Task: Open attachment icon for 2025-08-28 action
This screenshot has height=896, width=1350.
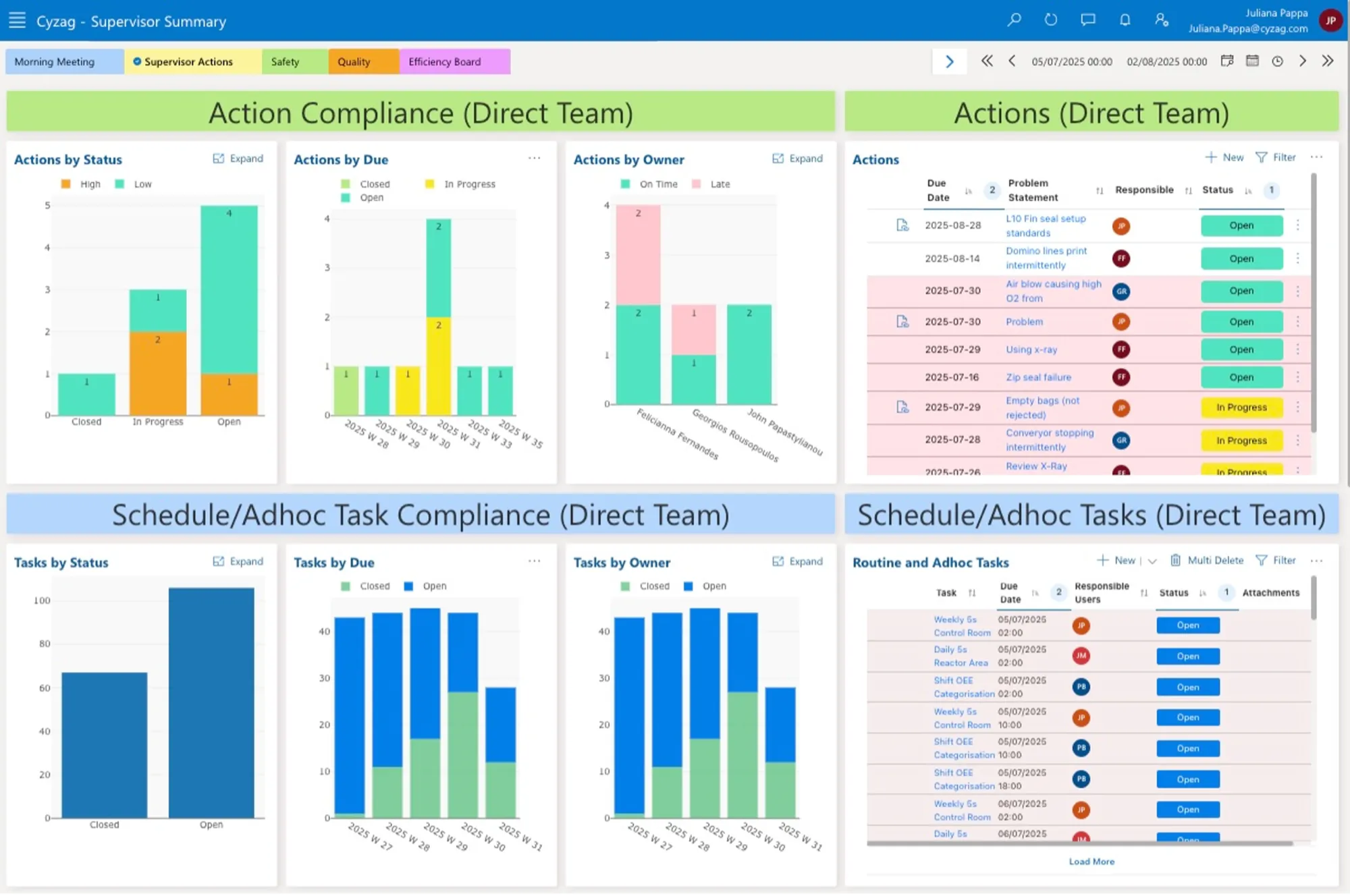Action: [x=902, y=225]
